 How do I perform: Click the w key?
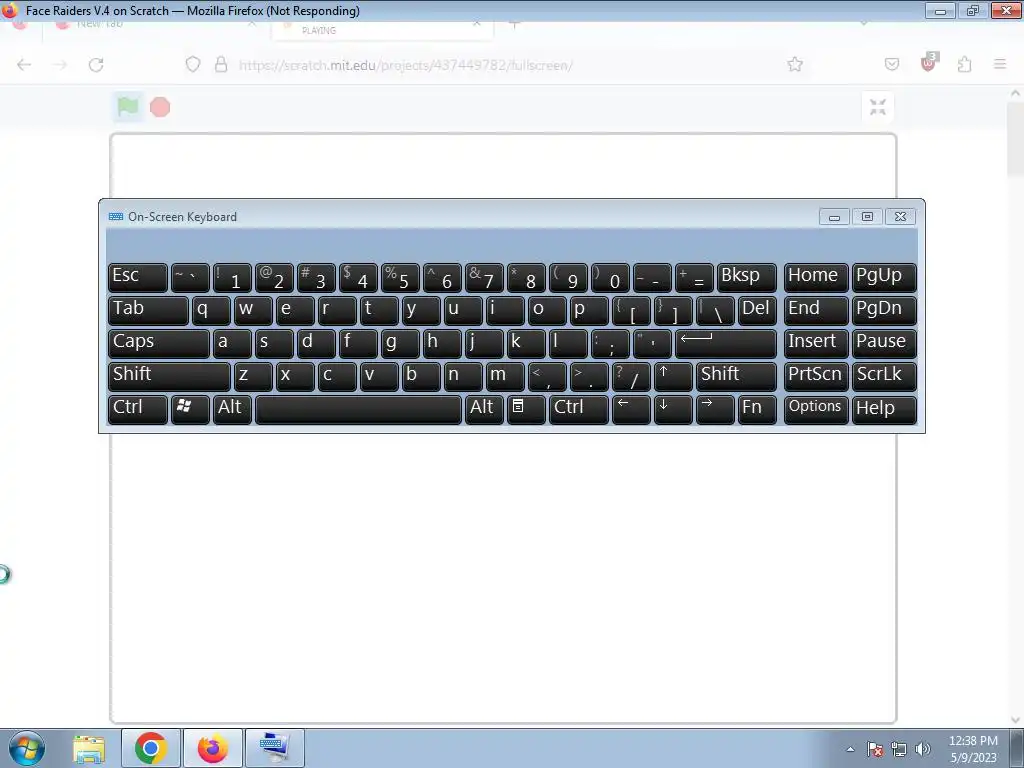(x=253, y=310)
